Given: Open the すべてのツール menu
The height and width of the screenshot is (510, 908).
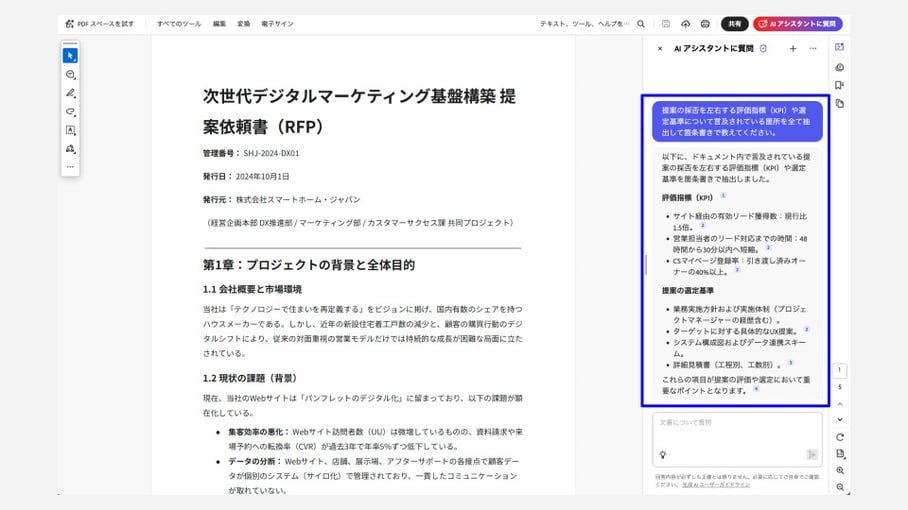Looking at the screenshot, I should point(179,23).
